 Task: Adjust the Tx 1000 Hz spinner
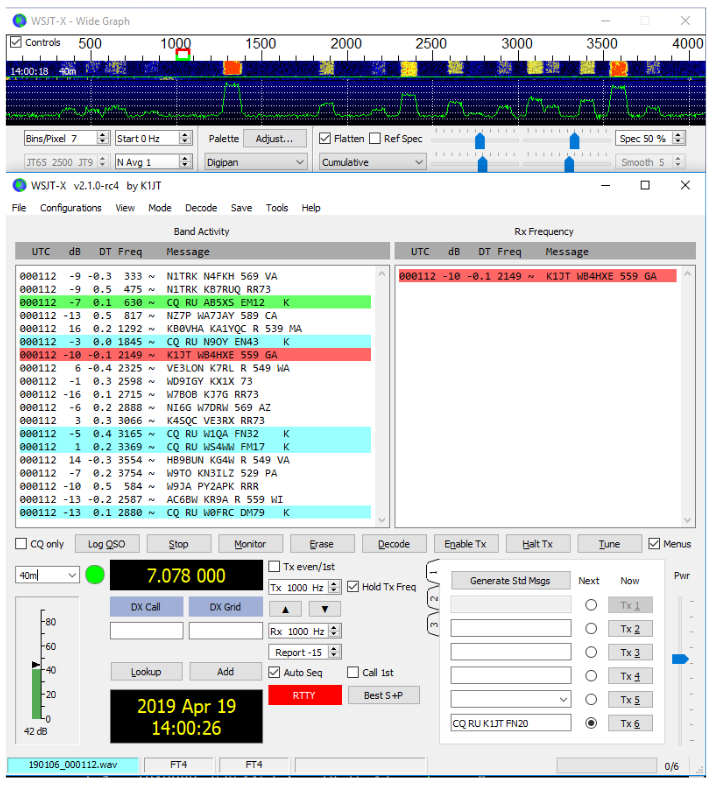pos(334,587)
